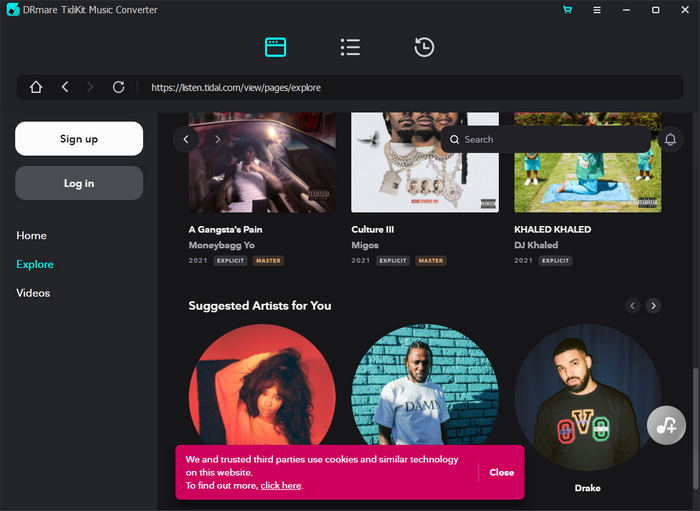Click the Culture III title
This screenshot has width=700, height=511.
373,229
